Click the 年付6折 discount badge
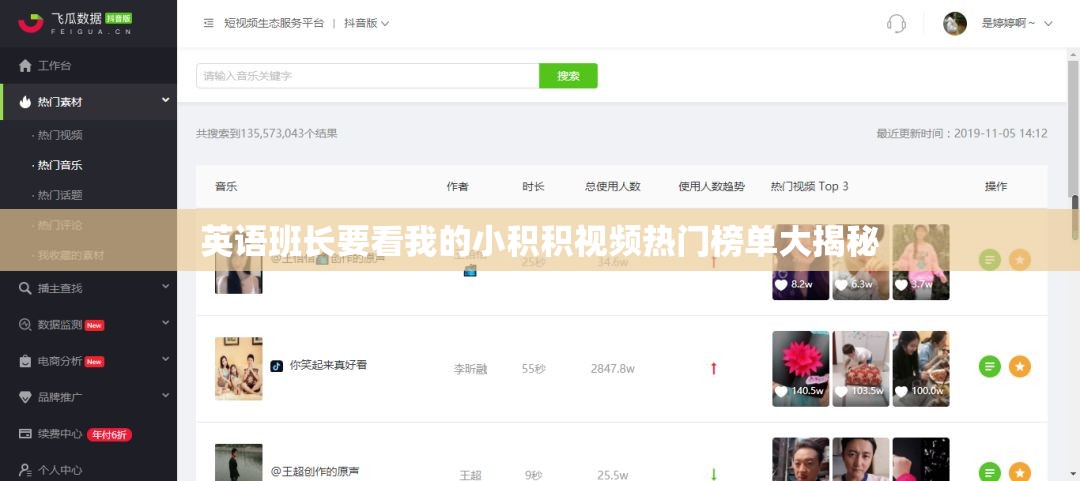This screenshot has height=481, width=1080. pyautogui.click(x=110, y=435)
